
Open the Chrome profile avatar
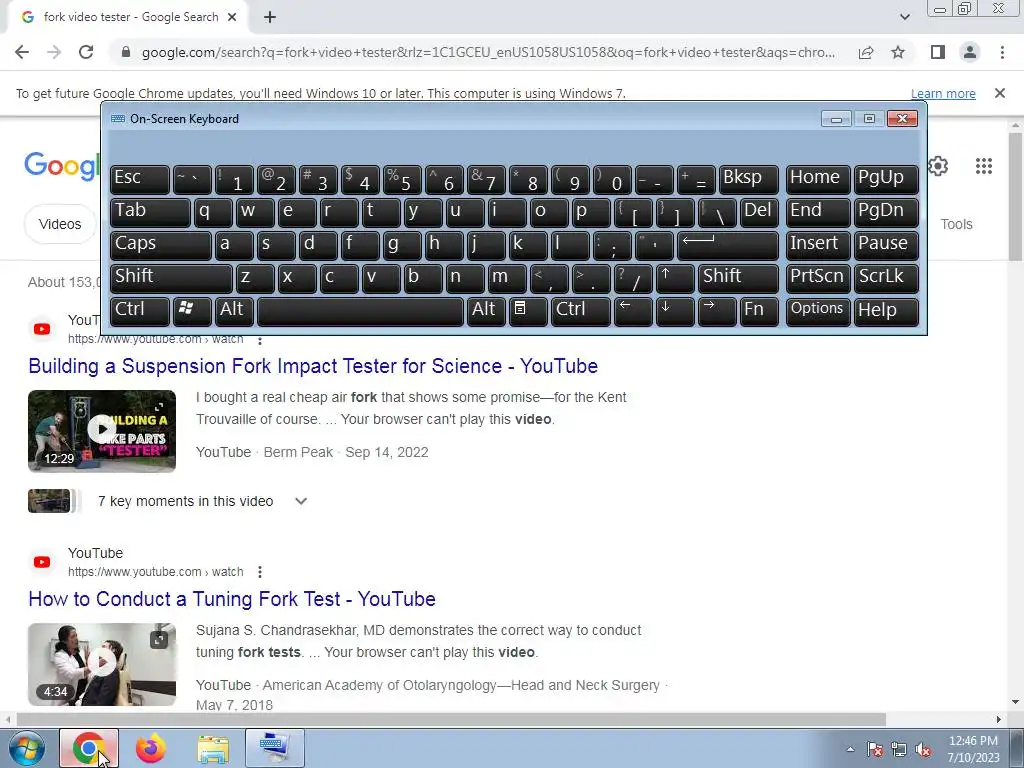[970, 52]
